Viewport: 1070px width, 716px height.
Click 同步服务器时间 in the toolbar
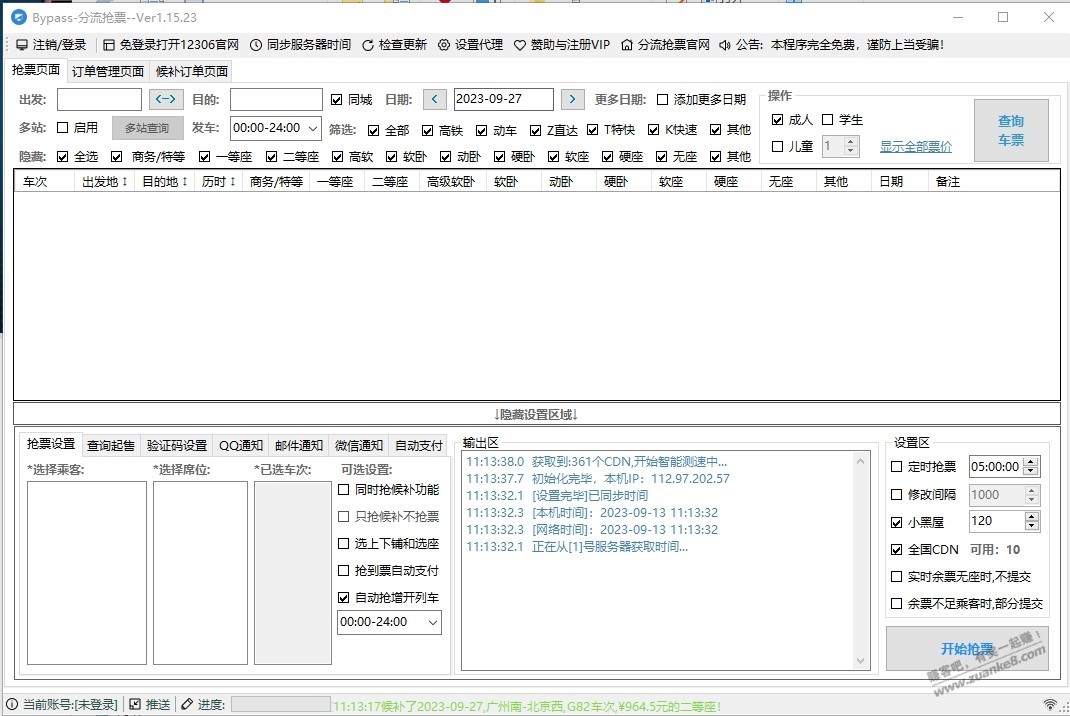[308, 45]
